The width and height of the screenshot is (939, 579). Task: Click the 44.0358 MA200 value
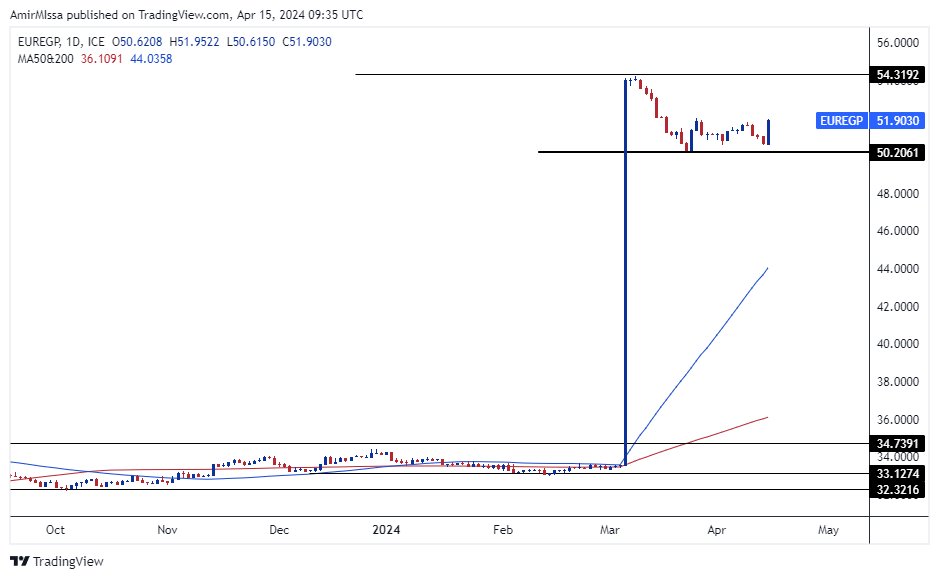point(151,59)
